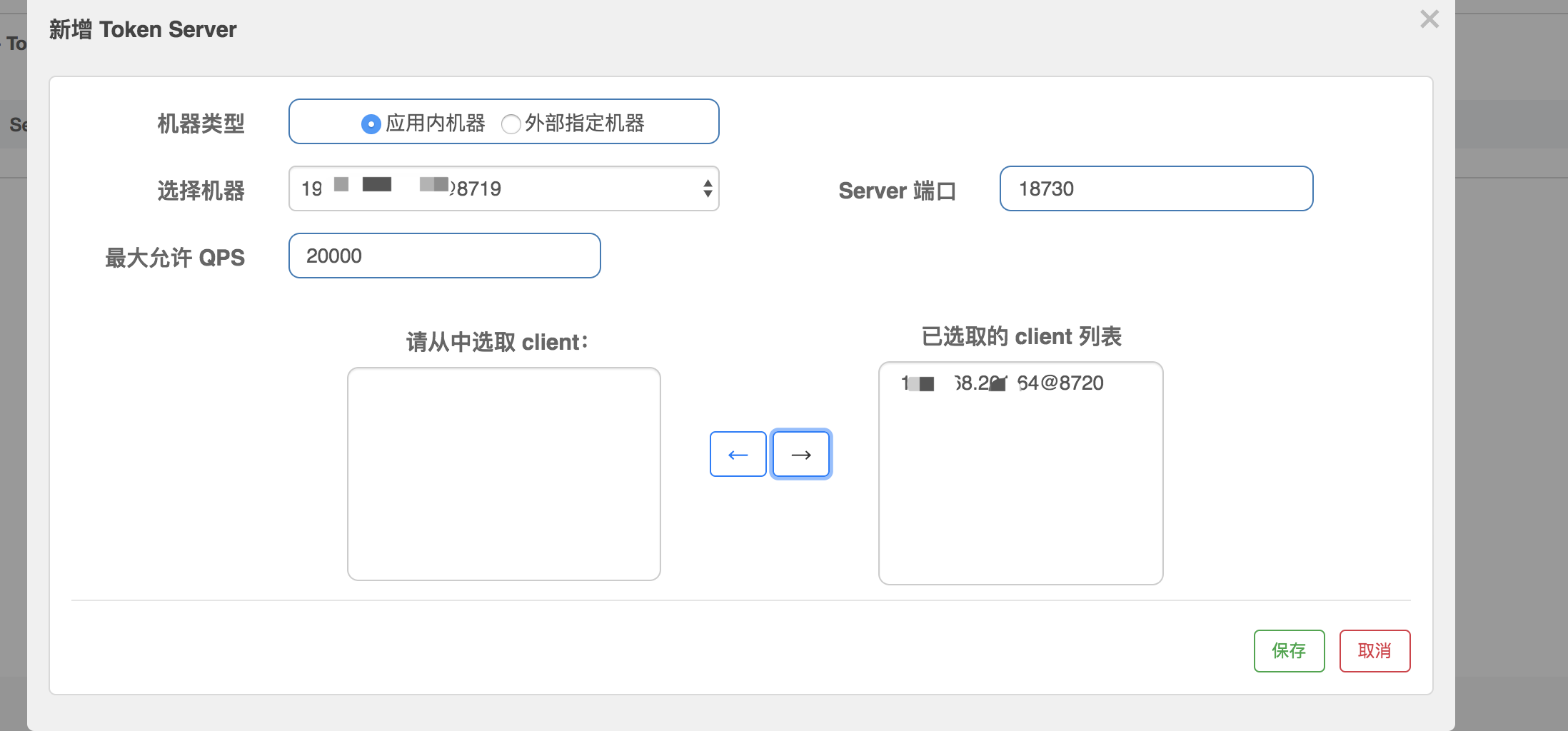Select machine ending in 8719 from dropdown
Screen dimensions: 1568x731
pyautogui.click(x=503, y=188)
